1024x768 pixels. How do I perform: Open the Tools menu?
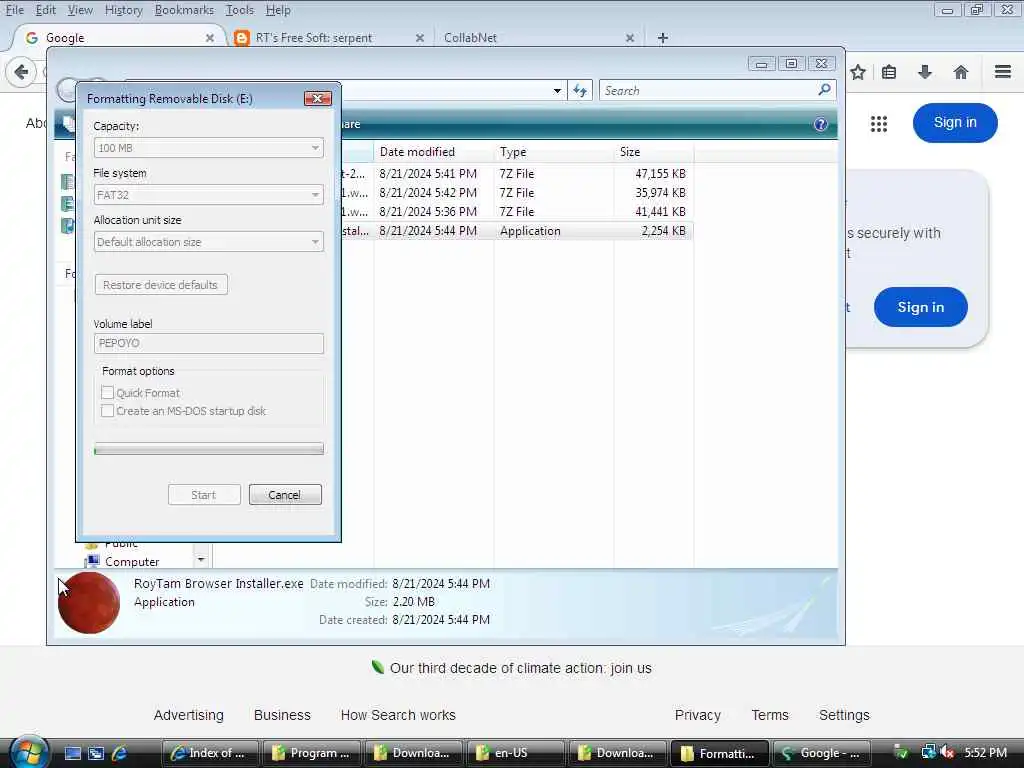click(x=240, y=10)
